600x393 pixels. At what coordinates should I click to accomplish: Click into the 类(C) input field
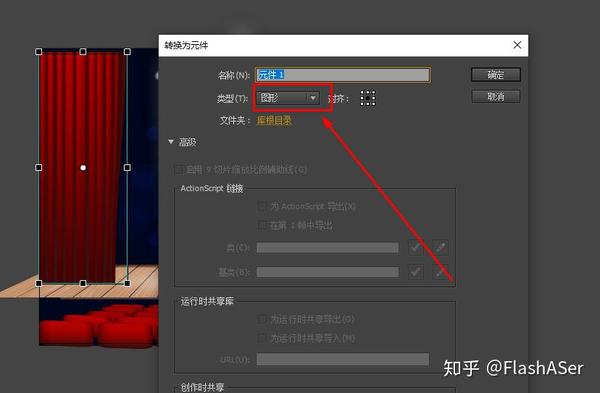(328, 248)
